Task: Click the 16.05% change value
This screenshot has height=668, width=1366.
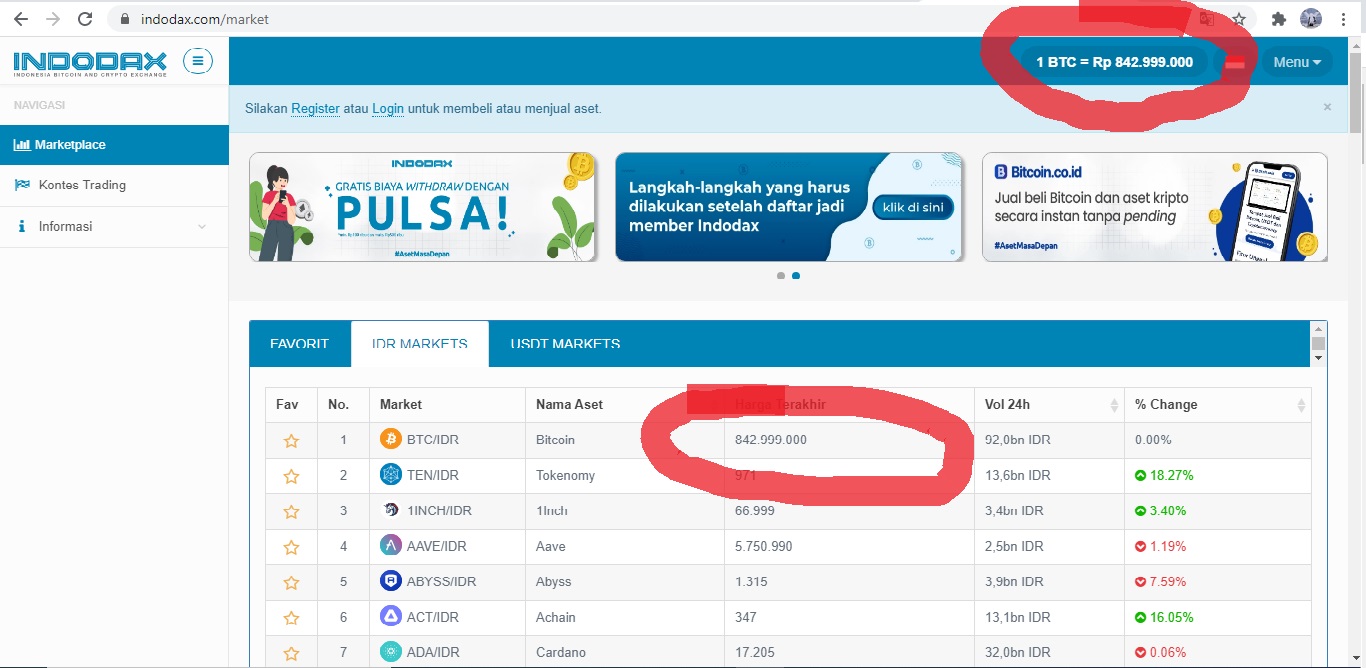Action: pyautogui.click(x=1172, y=617)
